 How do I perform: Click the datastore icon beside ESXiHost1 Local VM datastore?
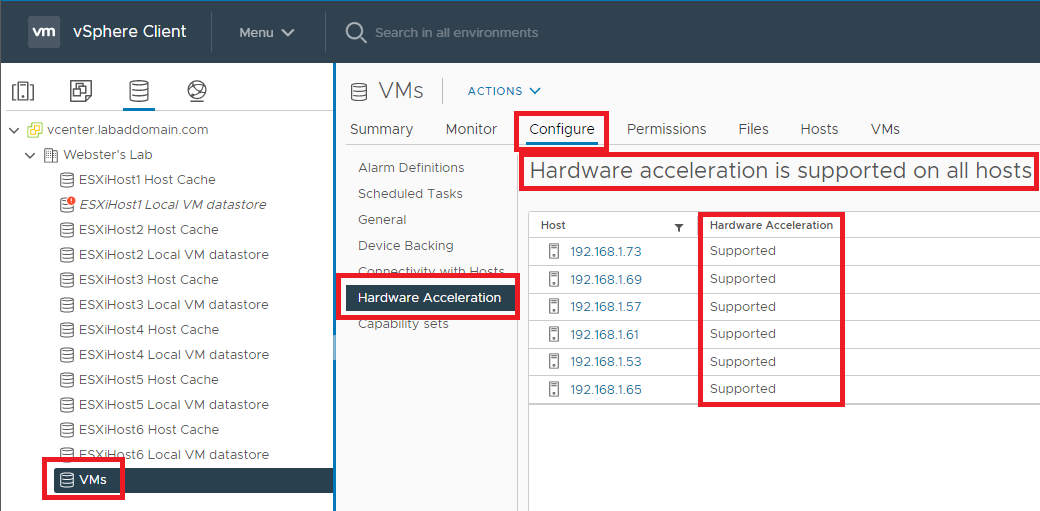point(67,205)
